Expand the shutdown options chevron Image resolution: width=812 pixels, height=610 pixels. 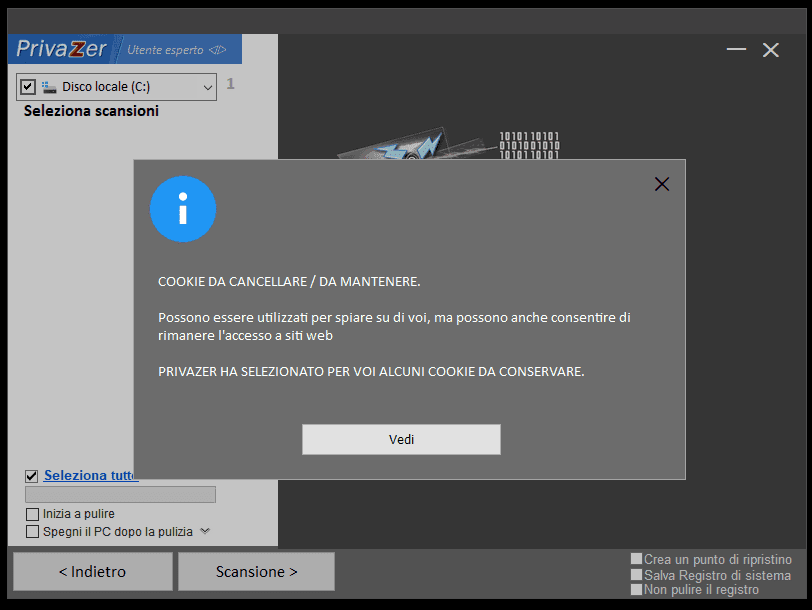[205, 531]
